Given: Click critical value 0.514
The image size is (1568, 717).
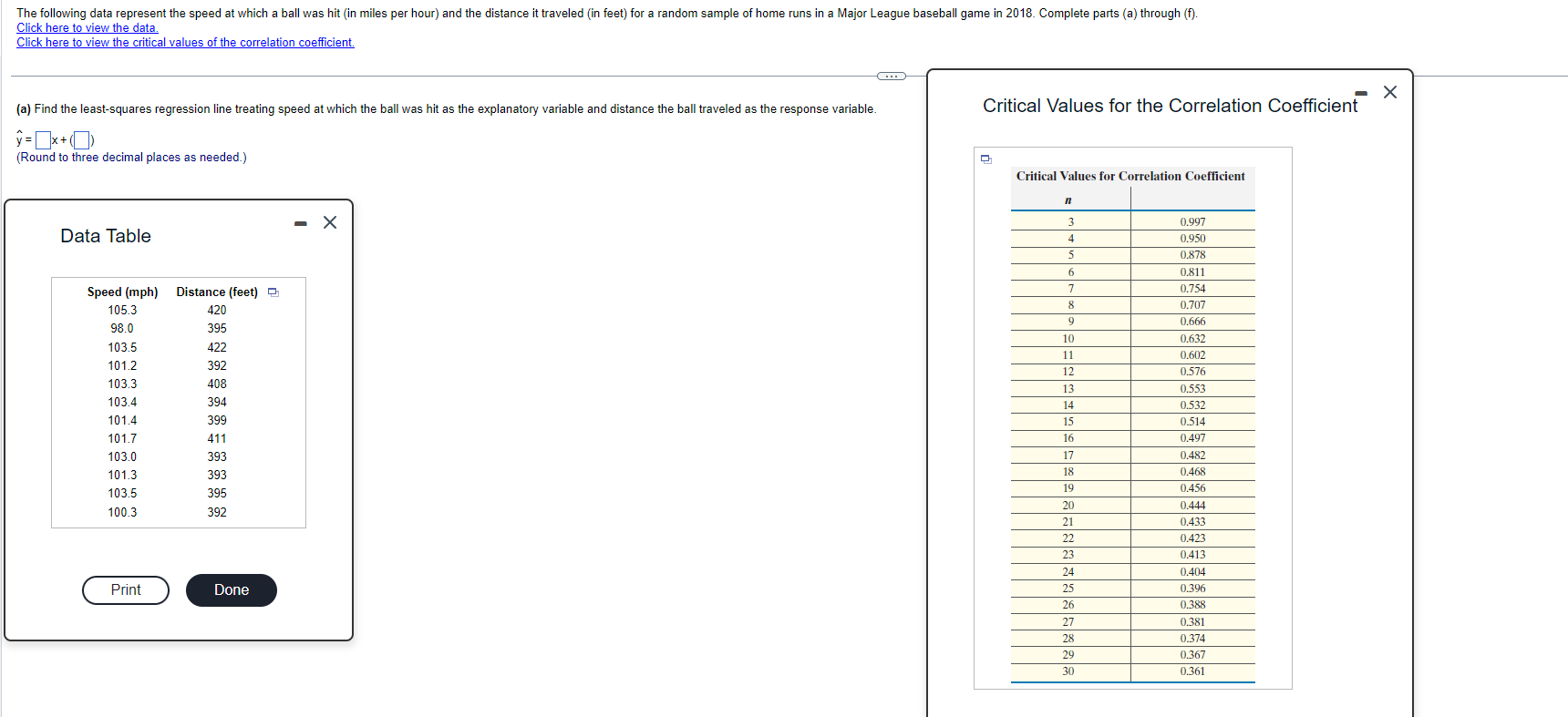Looking at the screenshot, I should coord(1192,422).
